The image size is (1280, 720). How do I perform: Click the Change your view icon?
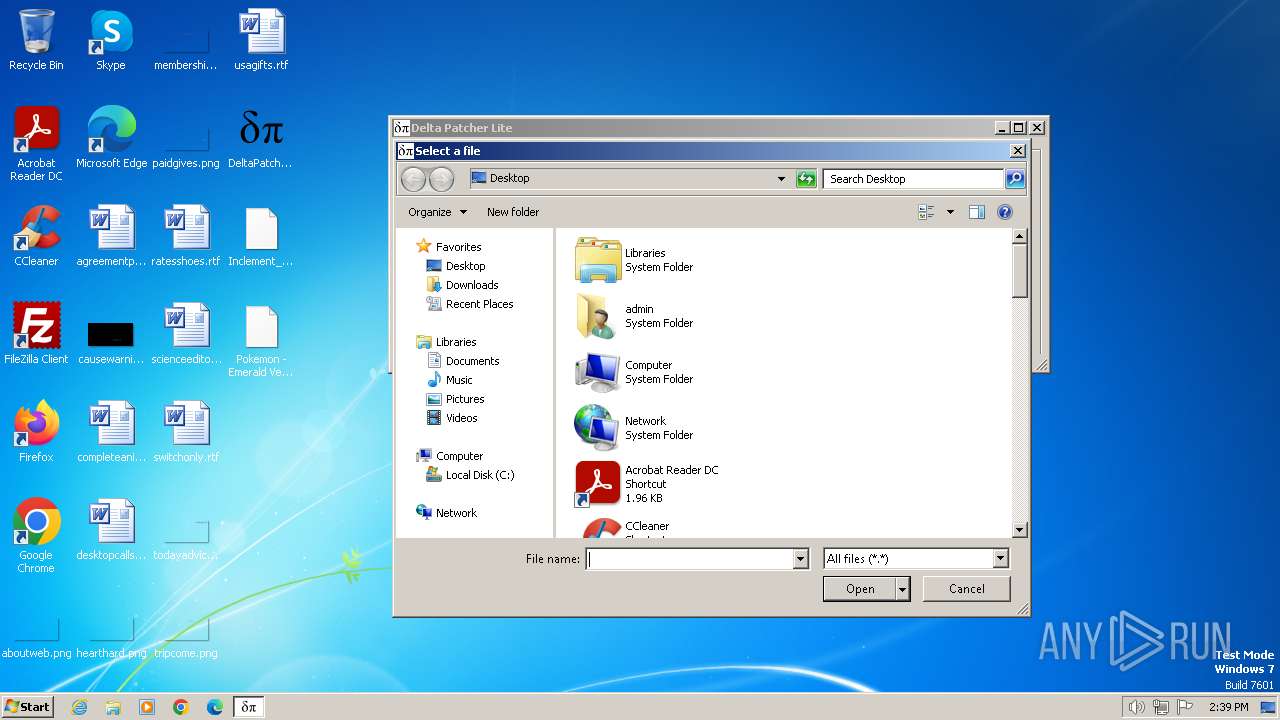[926, 212]
